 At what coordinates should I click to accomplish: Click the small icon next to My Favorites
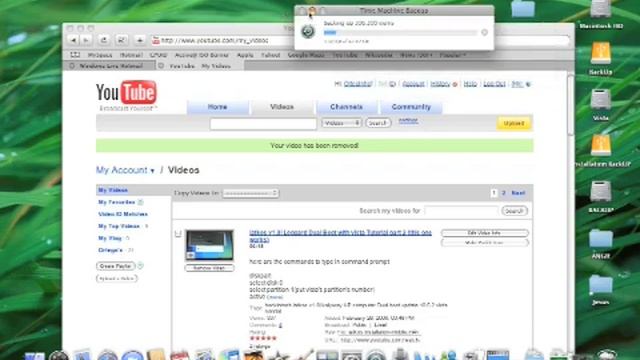point(140,202)
